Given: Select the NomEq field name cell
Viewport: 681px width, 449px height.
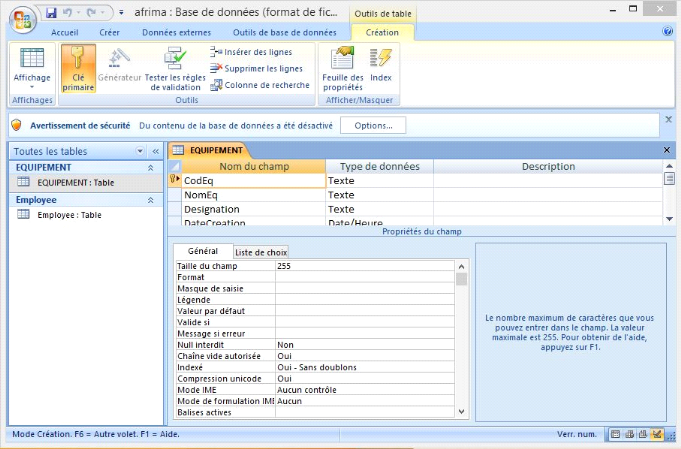Looking at the screenshot, I should pos(253,195).
